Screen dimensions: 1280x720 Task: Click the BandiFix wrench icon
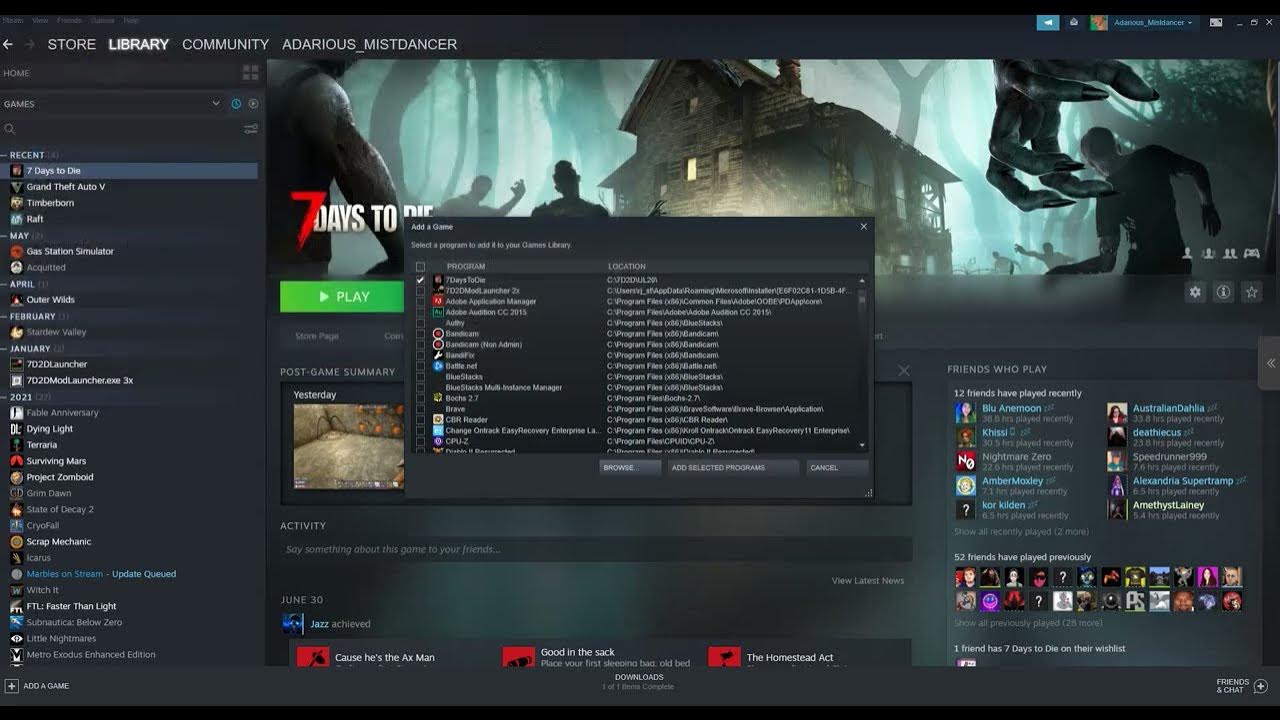(x=438, y=355)
